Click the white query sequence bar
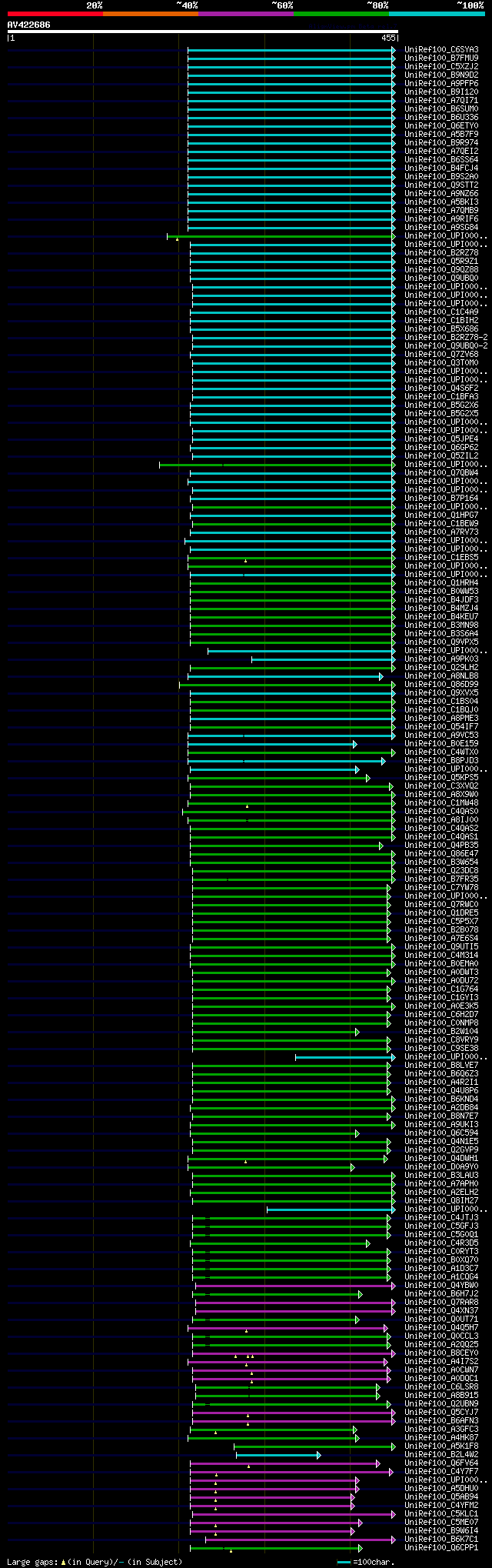This screenshot has height=1568, width=492. [x=202, y=32]
